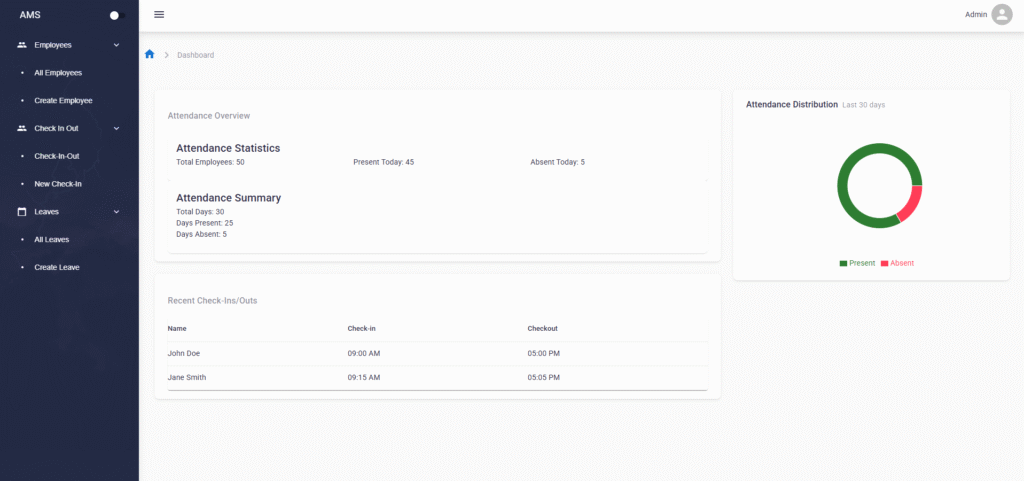1024x481 pixels.
Task: Open All Employees in the sidebar
Action: (x=58, y=73)
